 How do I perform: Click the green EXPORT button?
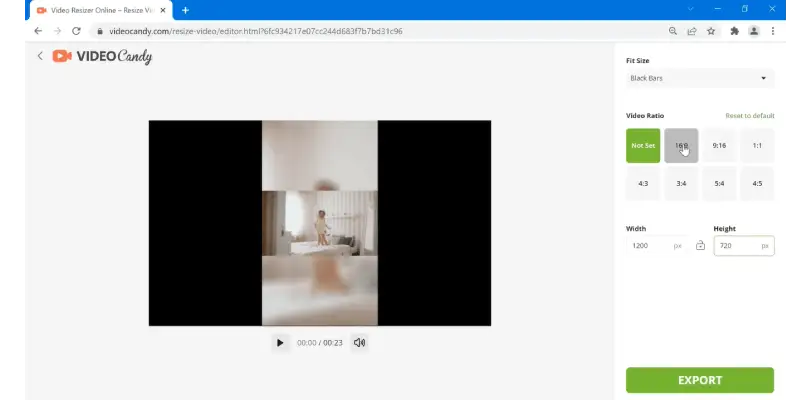point(699,380)
